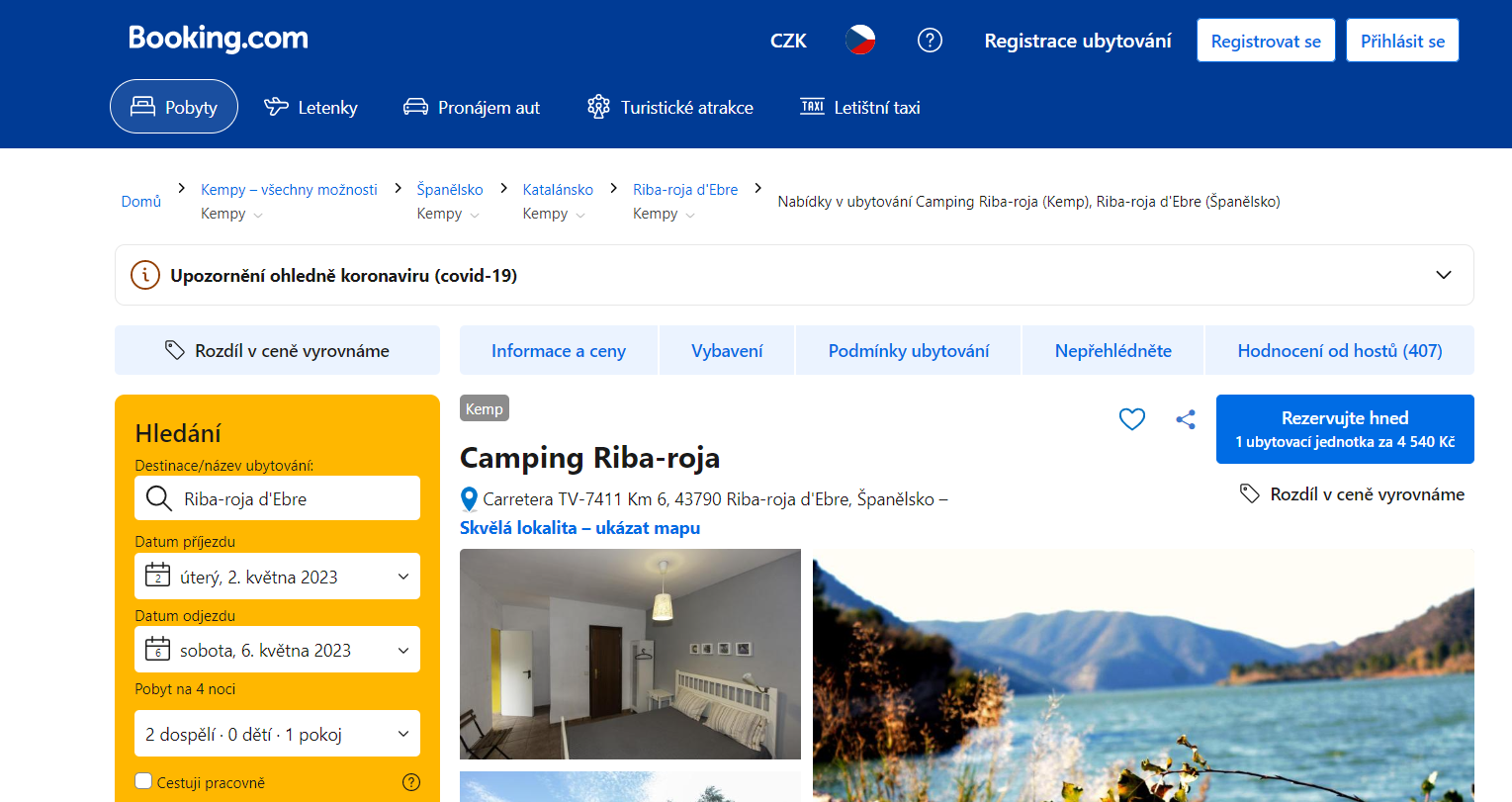The height and width of the screenshot is (802, 1512).
Task: Expand the coronavirus notice chevron
Action: click(x=1444, y=275)
